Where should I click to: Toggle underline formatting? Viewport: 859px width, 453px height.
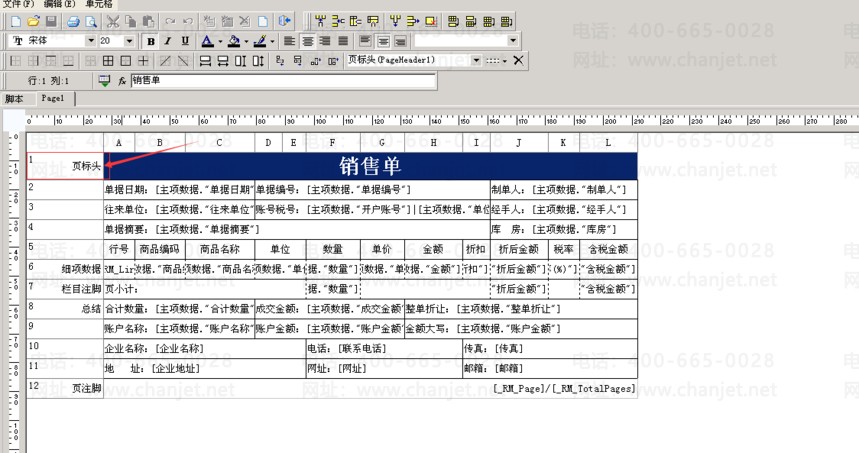[185, 41]
